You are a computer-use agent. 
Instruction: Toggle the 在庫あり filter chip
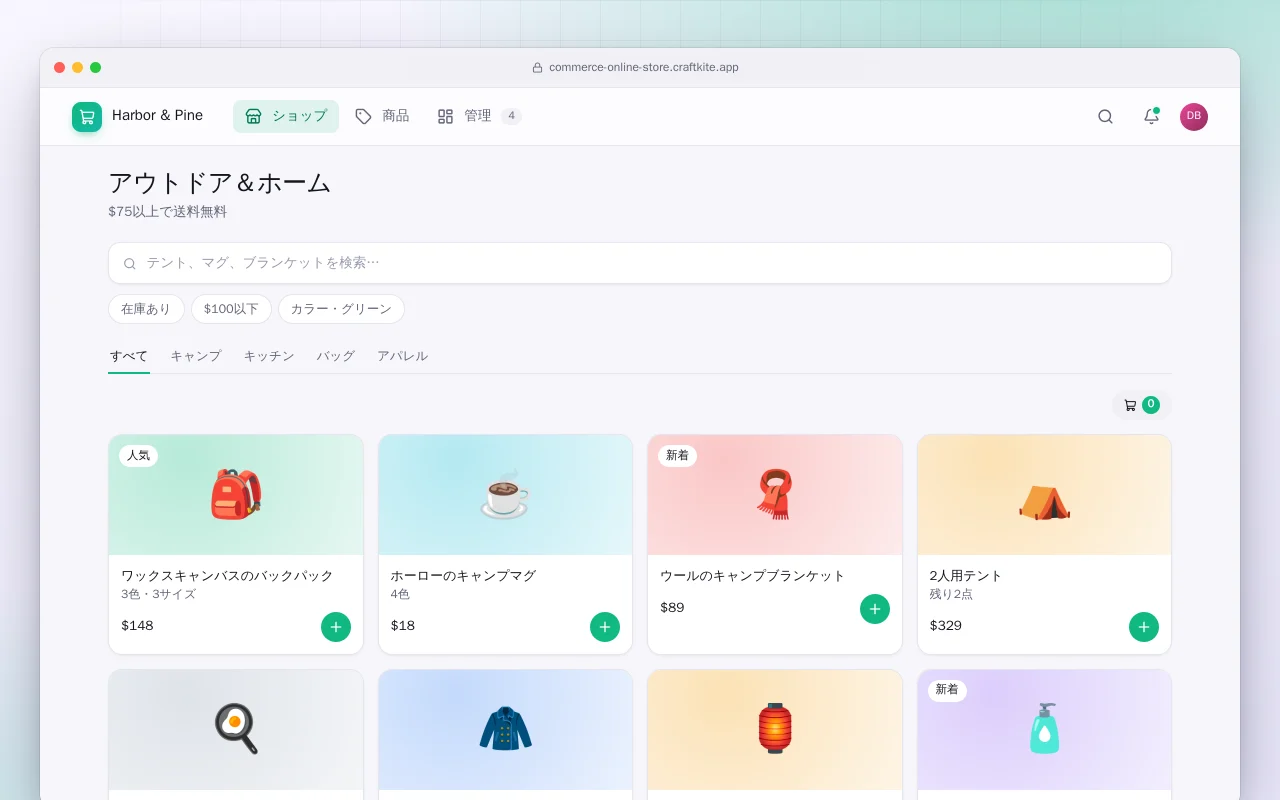(146, 309)
